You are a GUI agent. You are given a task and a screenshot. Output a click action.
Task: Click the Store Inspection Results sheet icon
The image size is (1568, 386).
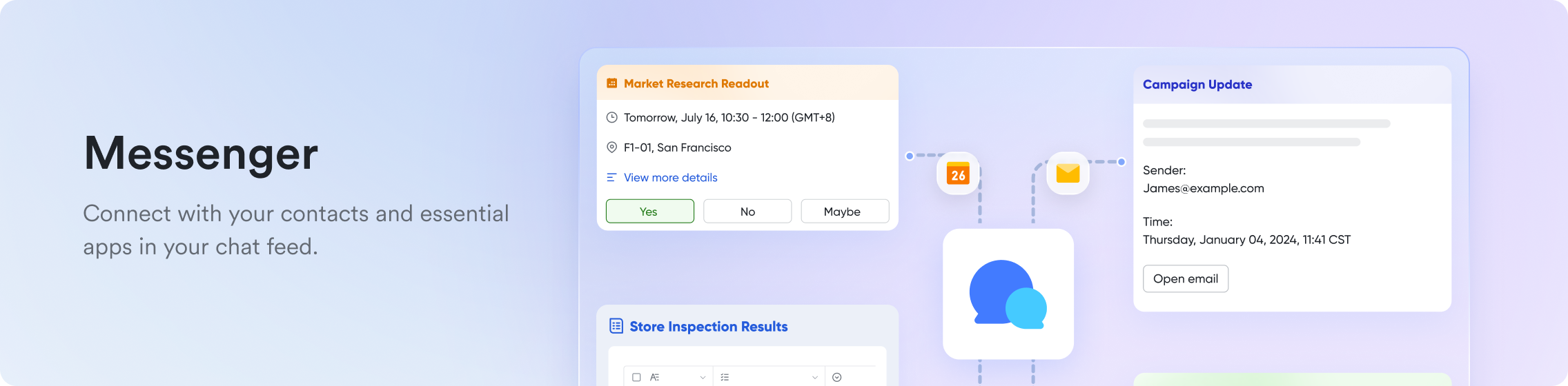[x=616, y=326]
